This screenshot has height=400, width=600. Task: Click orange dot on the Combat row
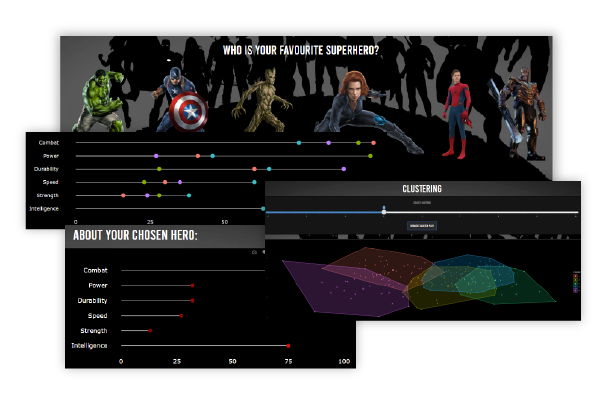point(373,143)
